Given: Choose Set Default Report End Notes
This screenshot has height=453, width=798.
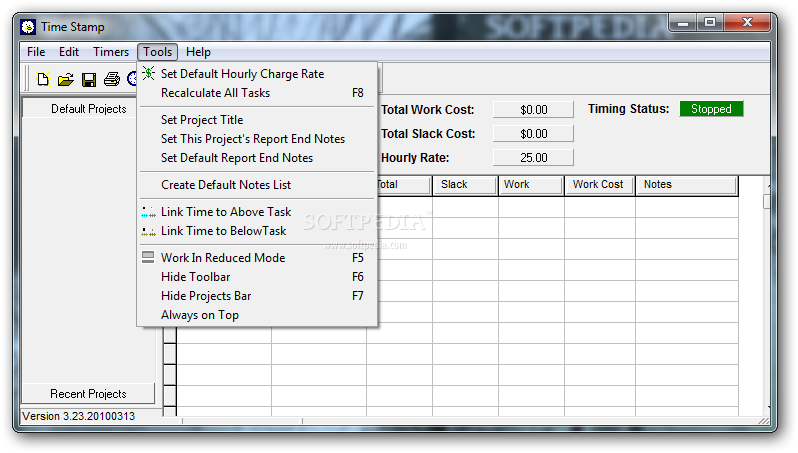Looking at the screenshot, I should pos(259,158).
